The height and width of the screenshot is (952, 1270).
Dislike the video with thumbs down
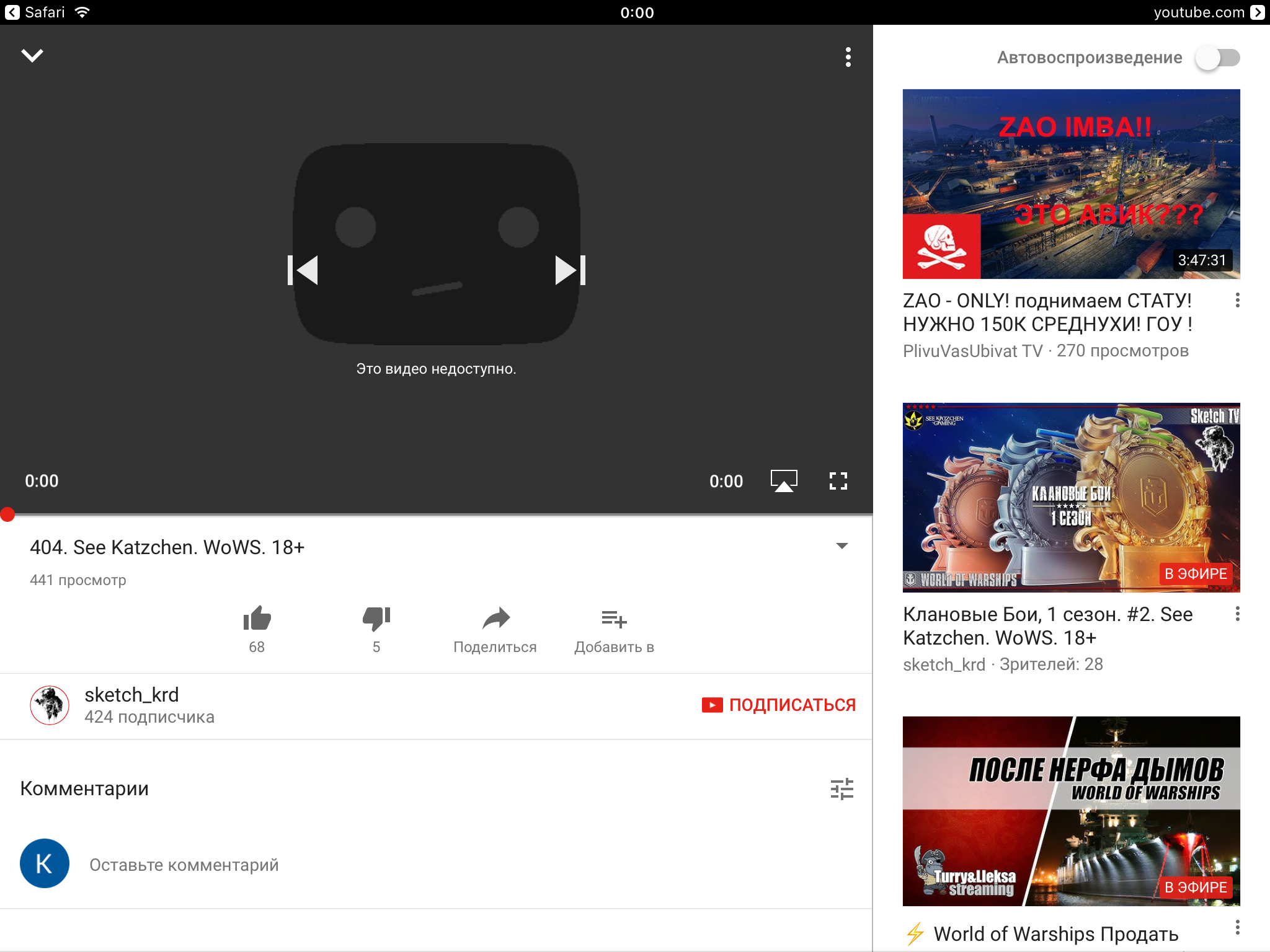pos(376,619)
